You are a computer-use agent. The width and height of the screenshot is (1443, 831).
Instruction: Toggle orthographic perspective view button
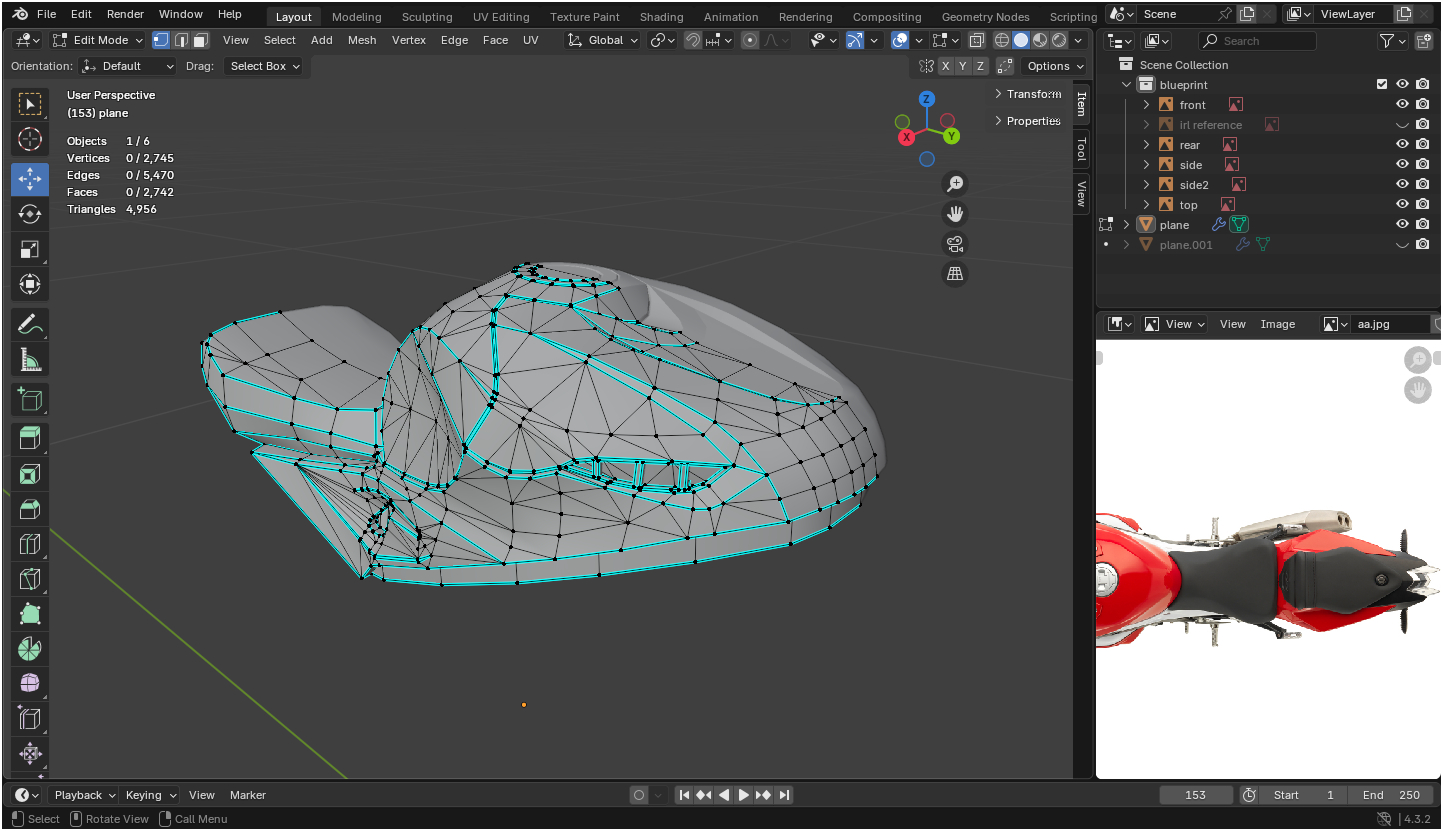[x=955, y=274]
